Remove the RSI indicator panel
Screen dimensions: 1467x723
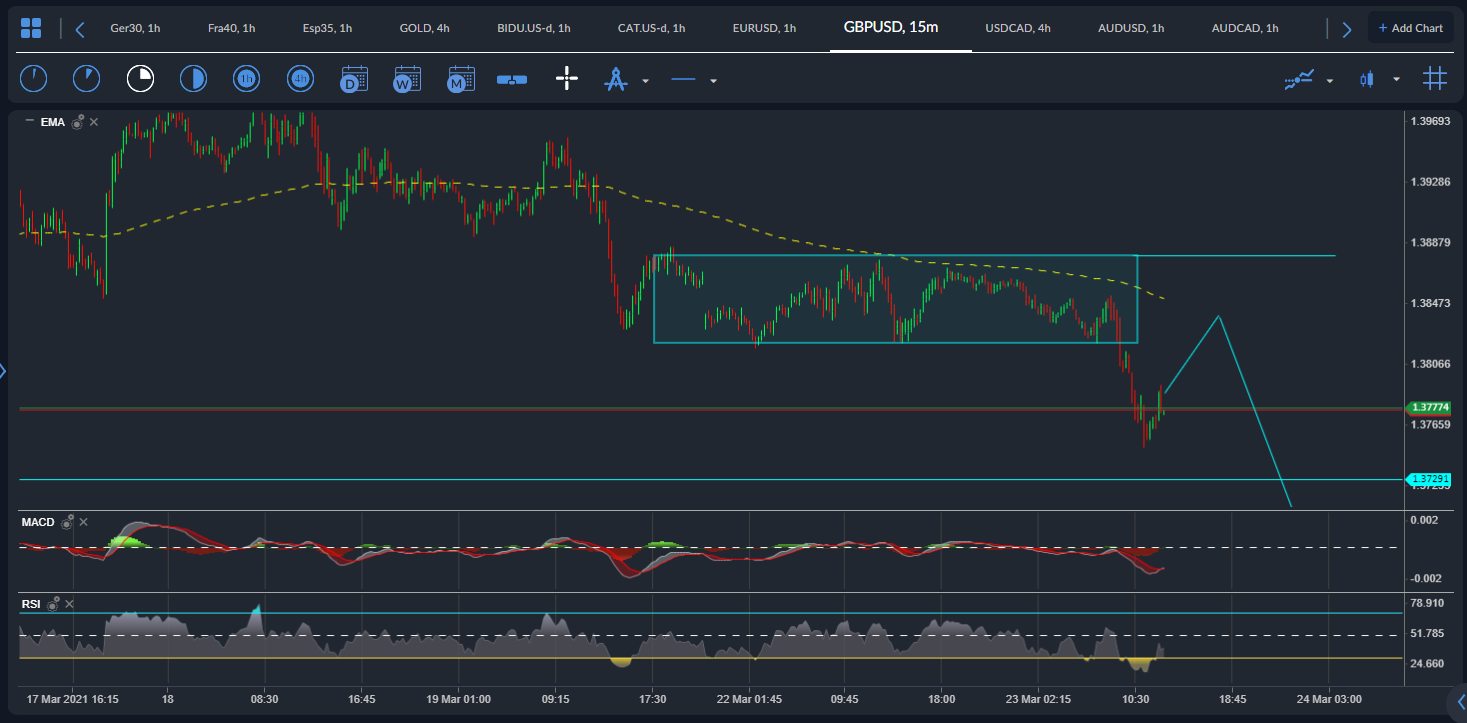click(x=70, y=604)
